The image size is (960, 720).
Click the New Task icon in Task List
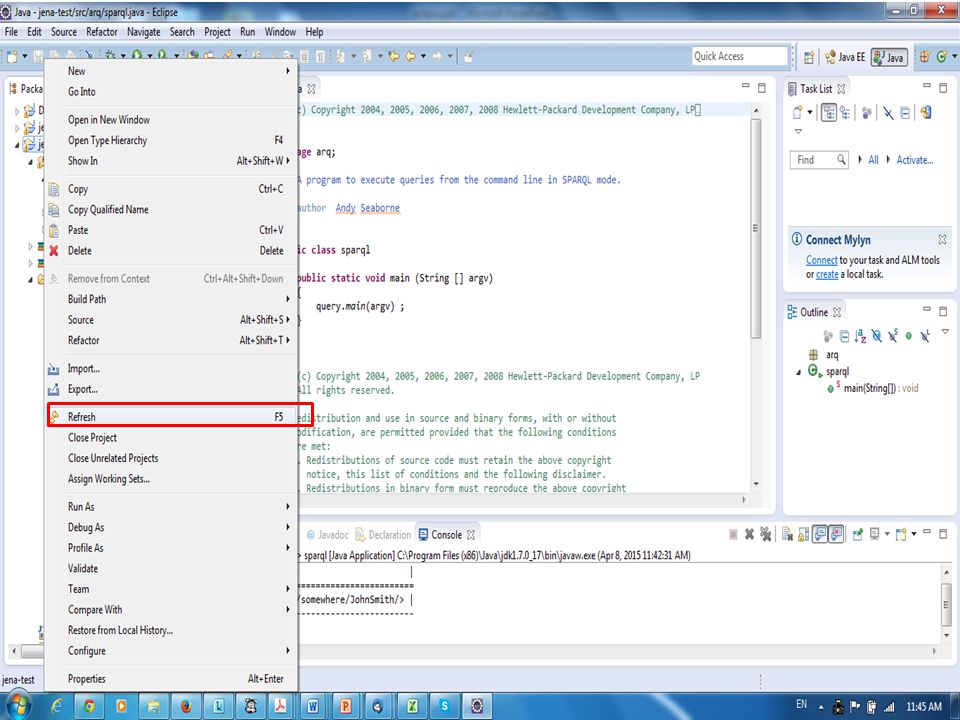tap(797, 113)
